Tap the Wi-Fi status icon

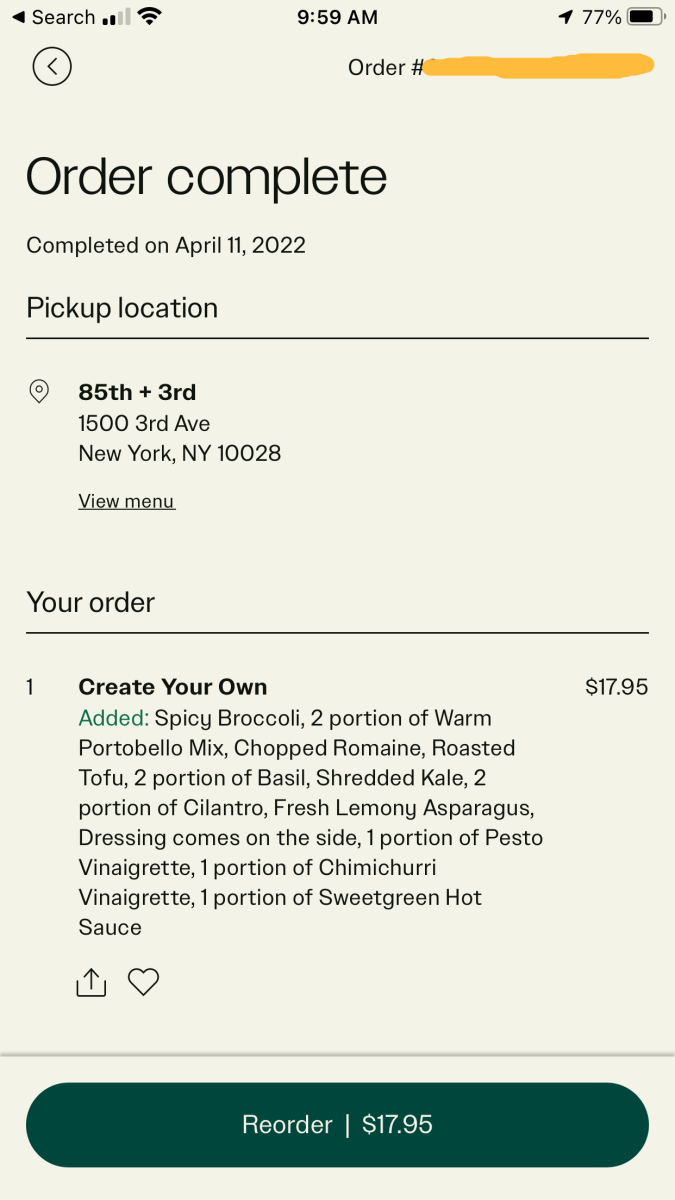pos(150,17)
